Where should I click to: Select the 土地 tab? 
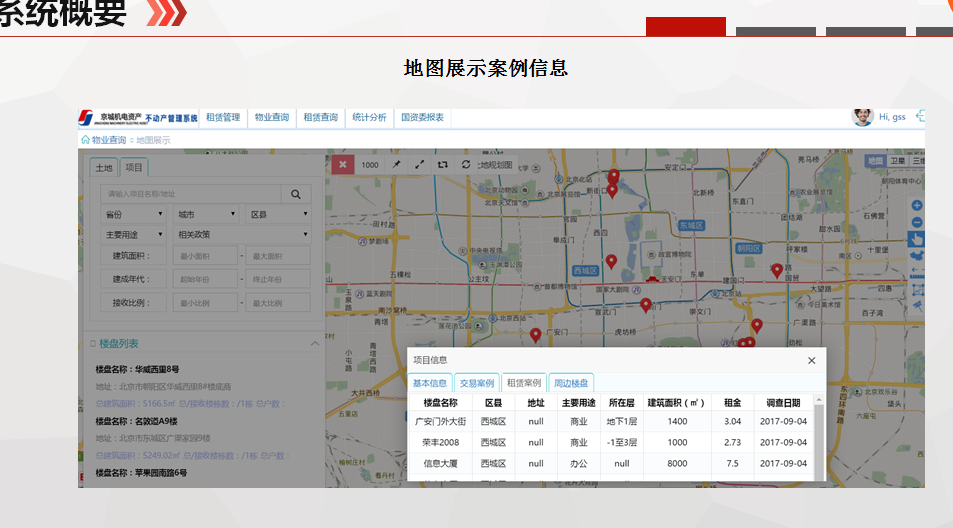(x=104, y=168)
